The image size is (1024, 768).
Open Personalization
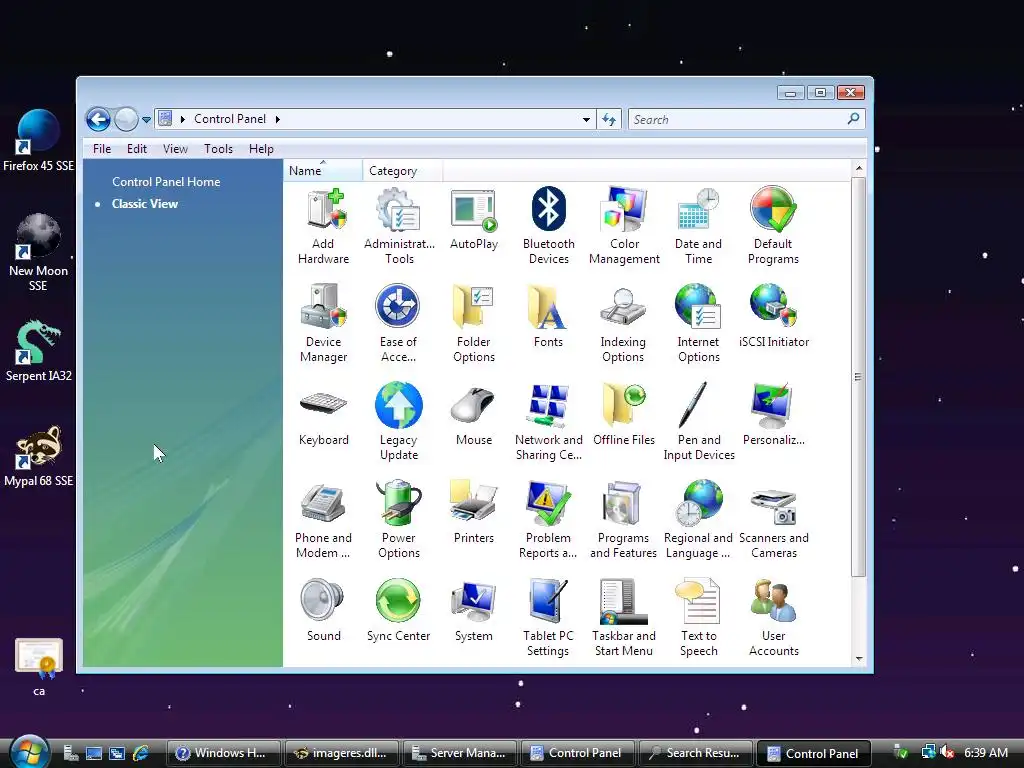774,415
